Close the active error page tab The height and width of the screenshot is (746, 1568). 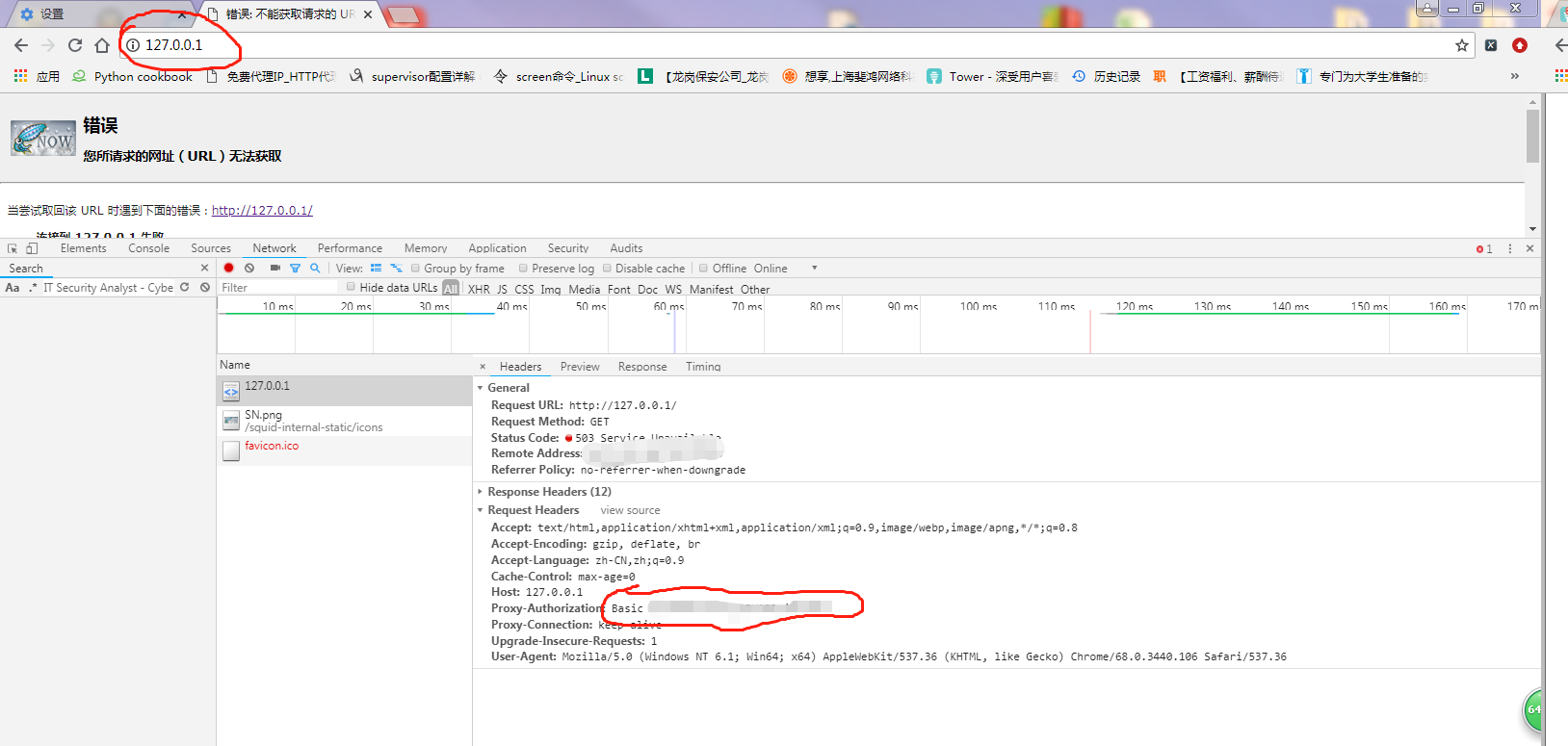click(x=368, y=14)
